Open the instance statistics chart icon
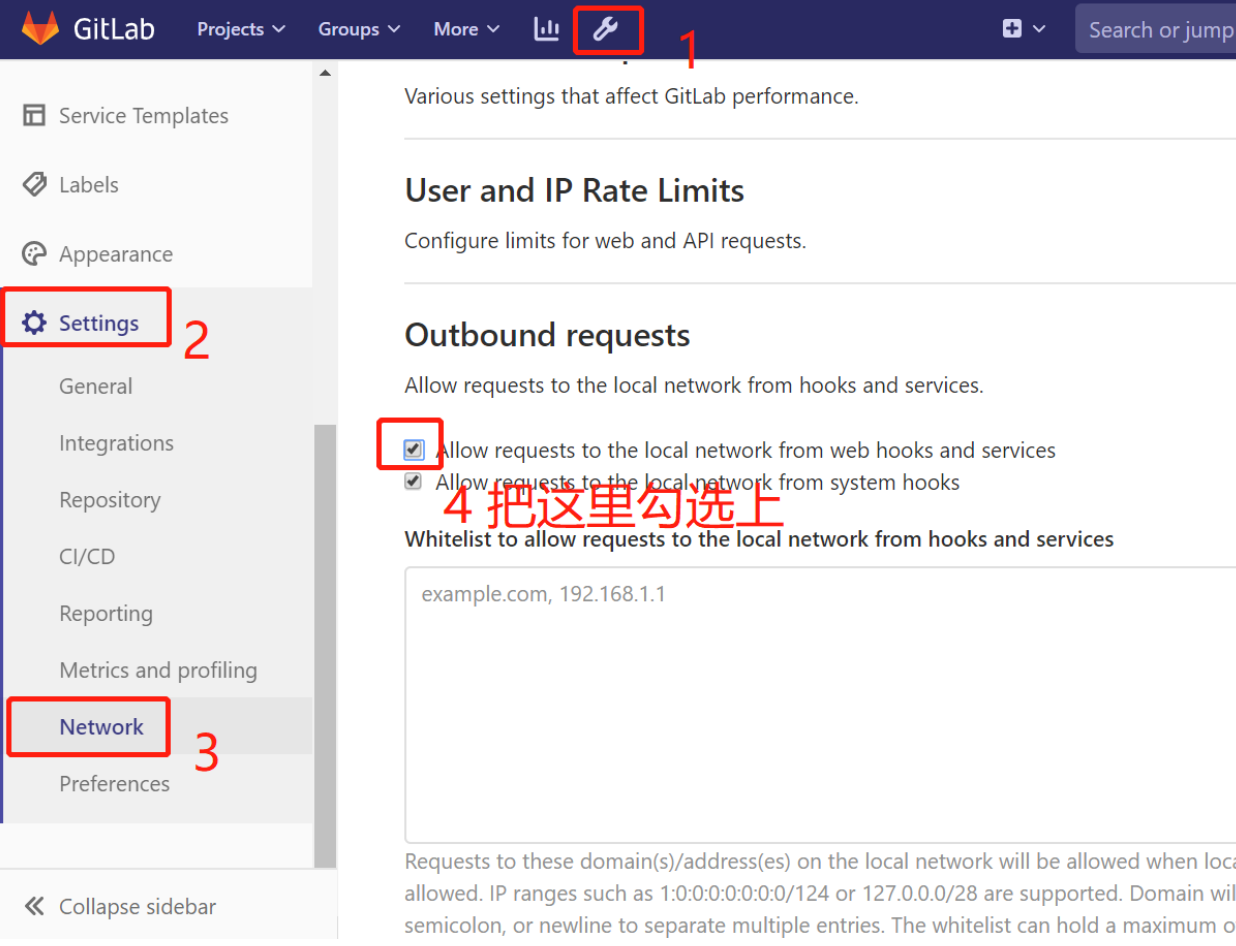The image size is (1236, 946). click(x=546, y=29)
